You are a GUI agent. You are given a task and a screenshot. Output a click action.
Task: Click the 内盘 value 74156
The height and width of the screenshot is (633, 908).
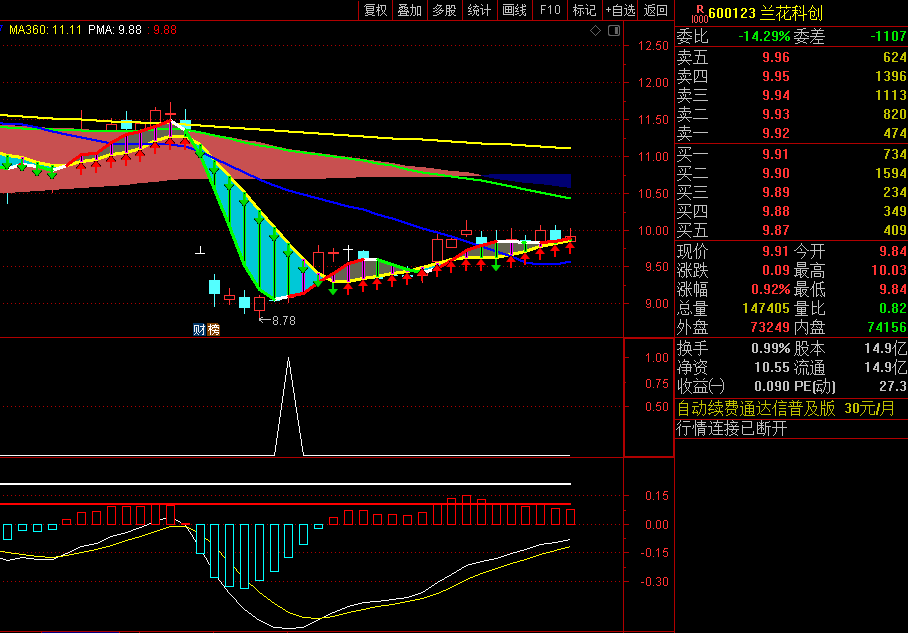(887, 327)
